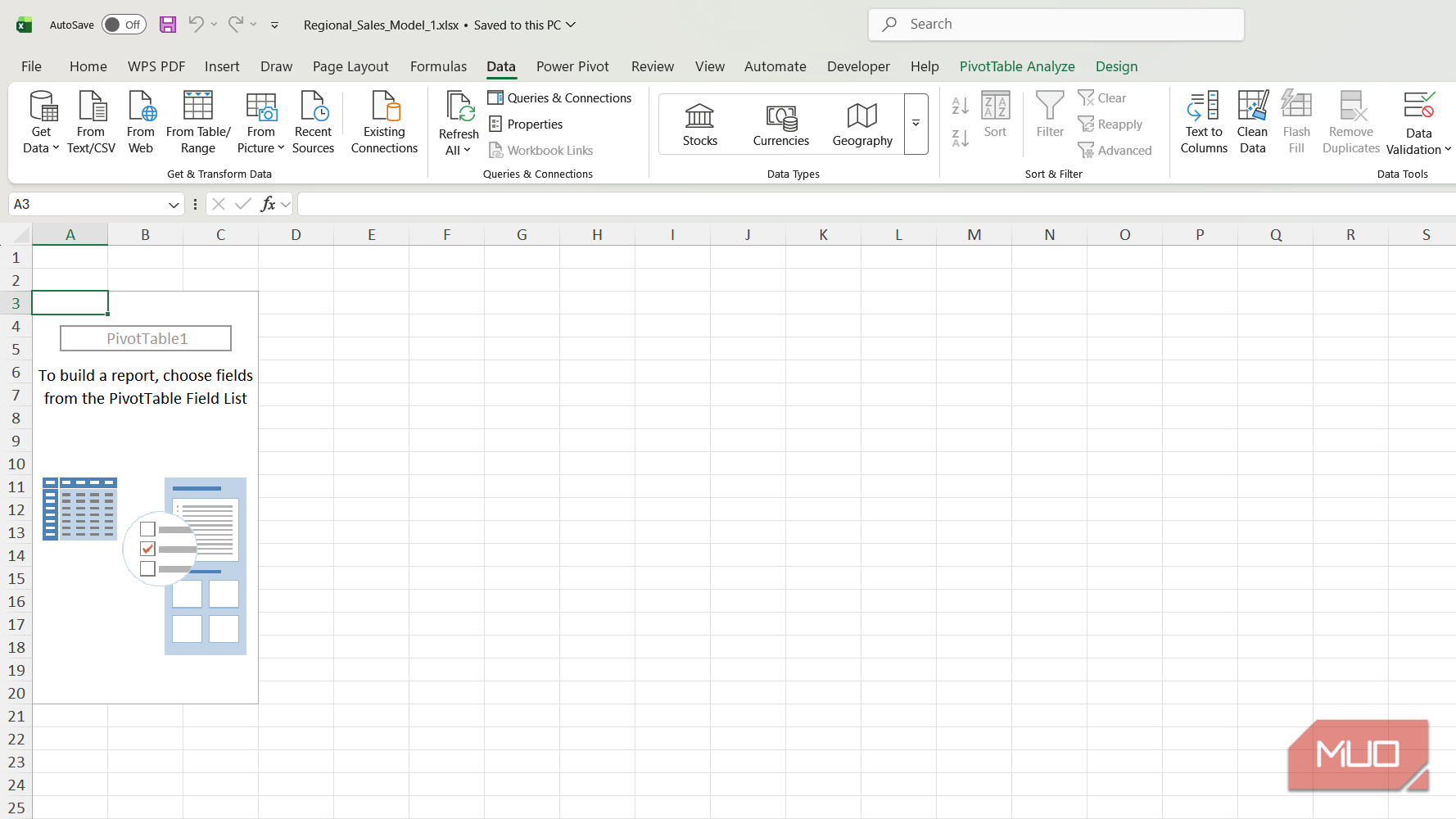Open the Get Data menu
The image size is (1456, 819).
point(41,123)
